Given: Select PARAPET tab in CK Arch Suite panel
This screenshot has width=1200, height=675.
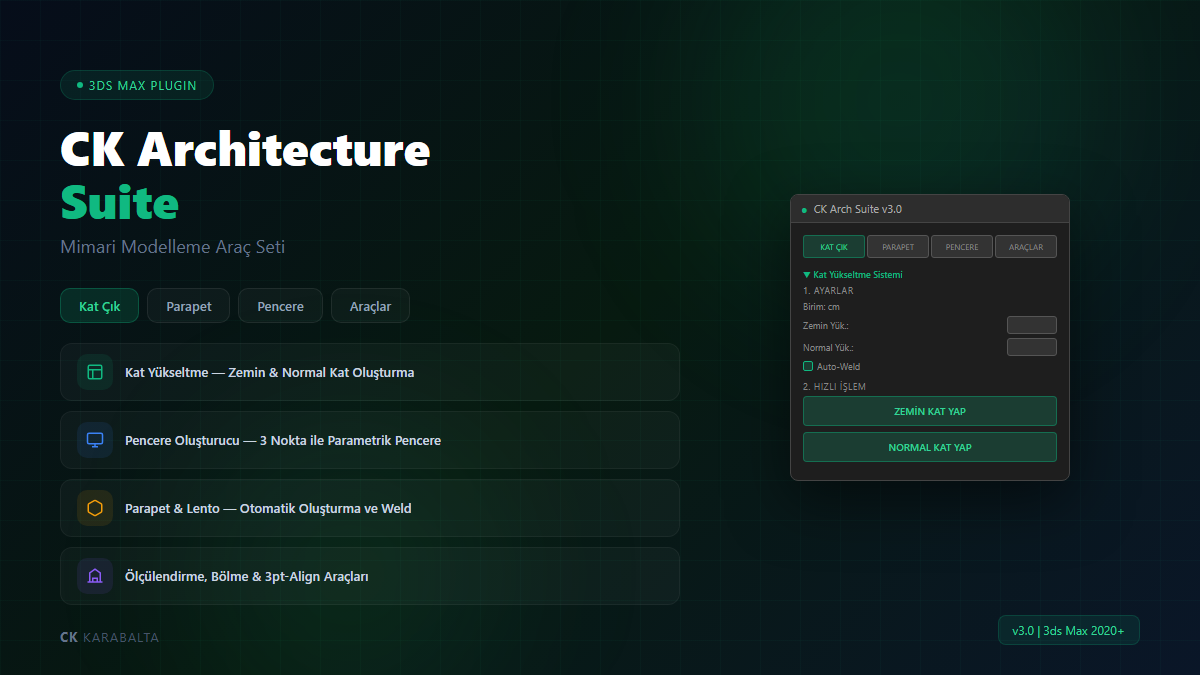Looking at the screenshot, I should tap(898, 247).
